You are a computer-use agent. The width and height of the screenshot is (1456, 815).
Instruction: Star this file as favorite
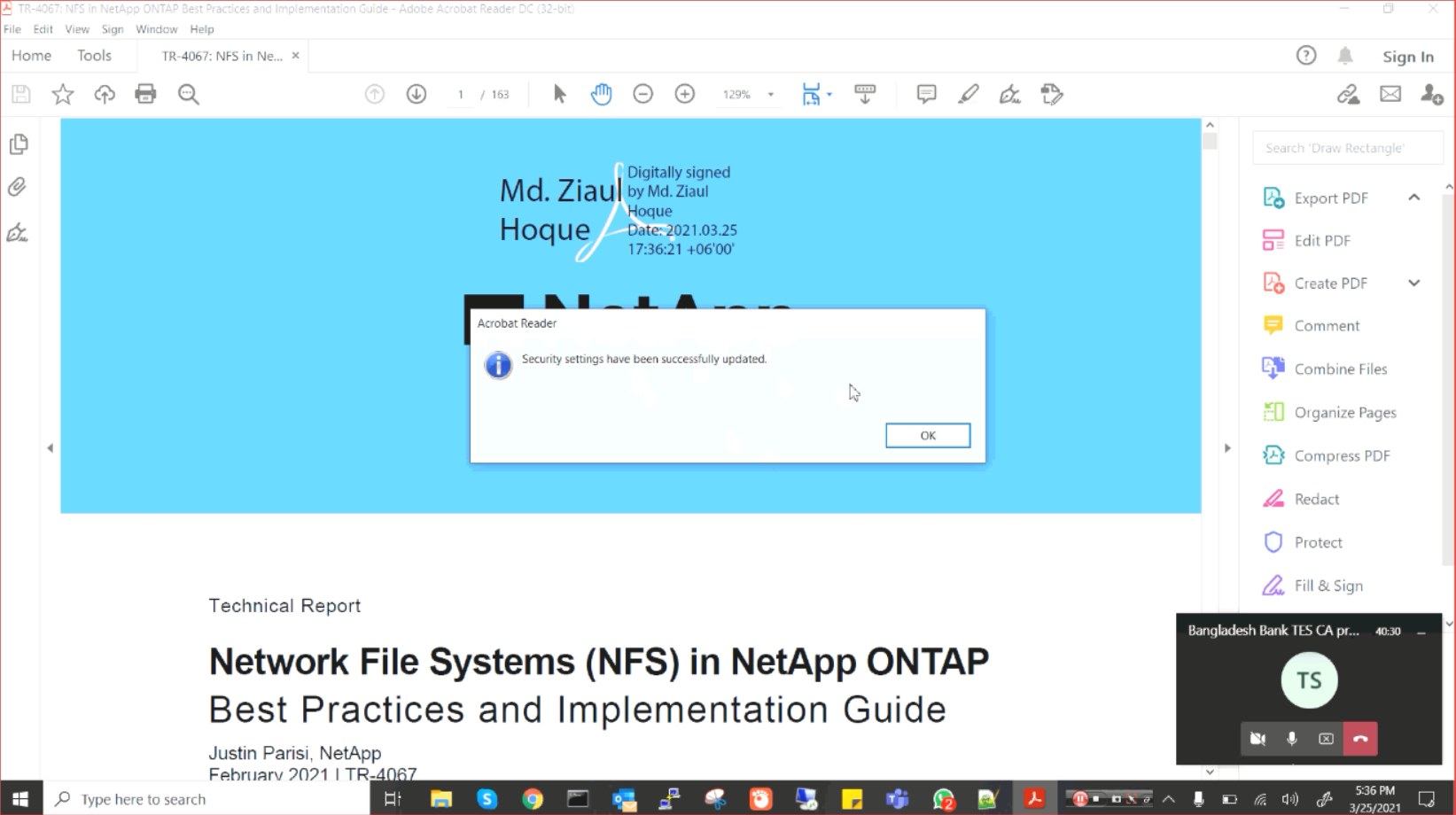point(63,94)
